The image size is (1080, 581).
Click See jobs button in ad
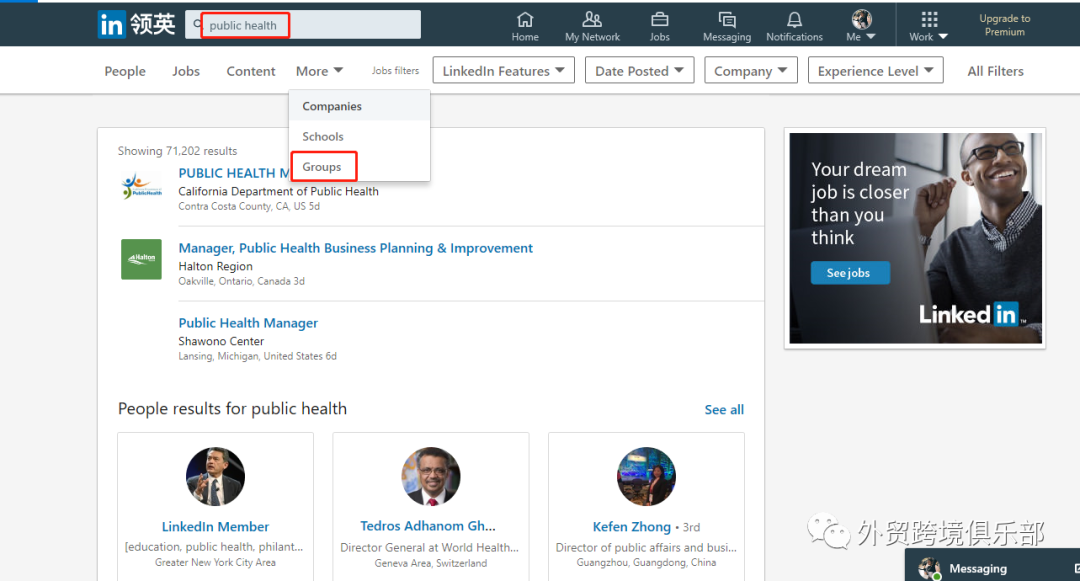[x=850, y=273]
